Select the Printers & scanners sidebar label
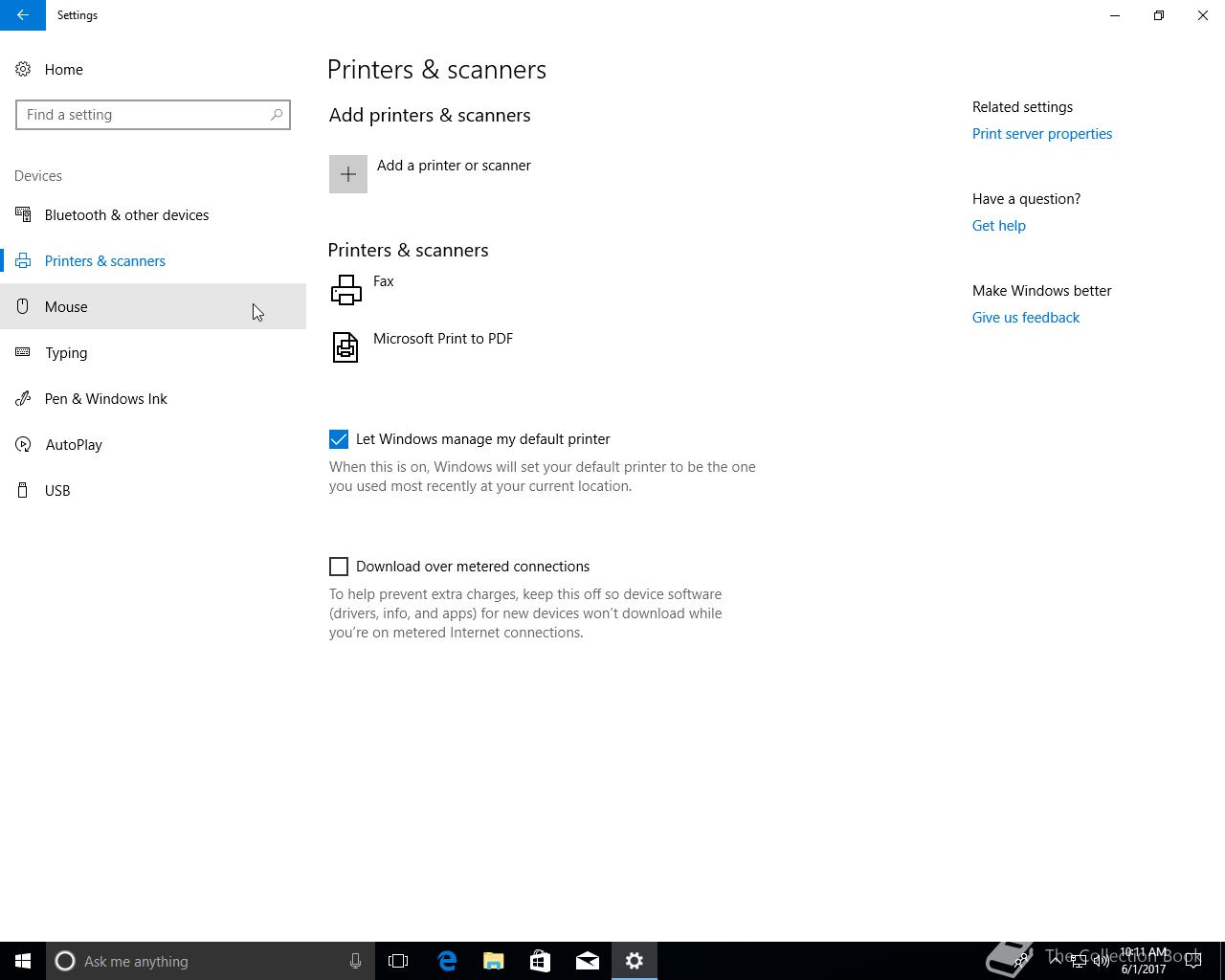Screen dimensions: 1225x980 click(x=105, y=260)
